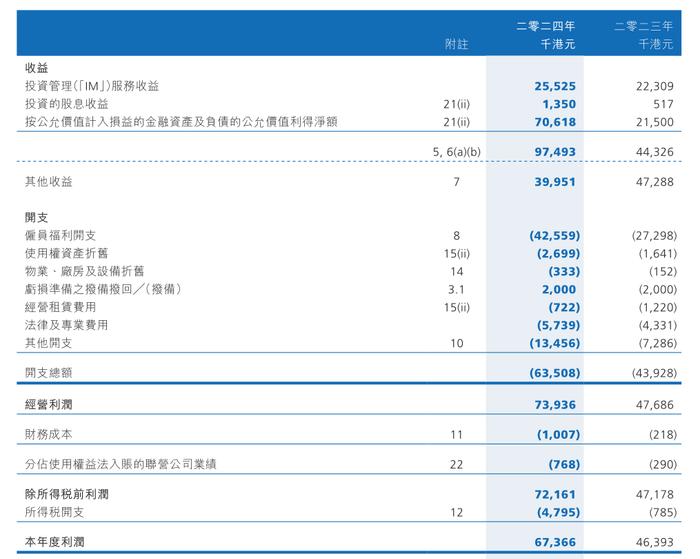Image resolution: width=700 pixels, height=559 pixels.
Task: Click the 2024 dividend value 1,350
Action: pos(559,104)
